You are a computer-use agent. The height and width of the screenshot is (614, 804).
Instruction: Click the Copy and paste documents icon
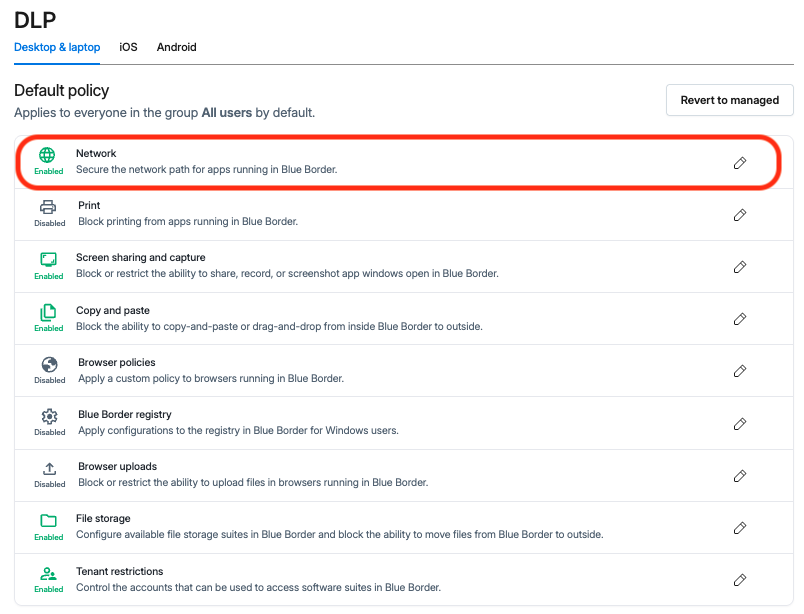pos(48,312)
